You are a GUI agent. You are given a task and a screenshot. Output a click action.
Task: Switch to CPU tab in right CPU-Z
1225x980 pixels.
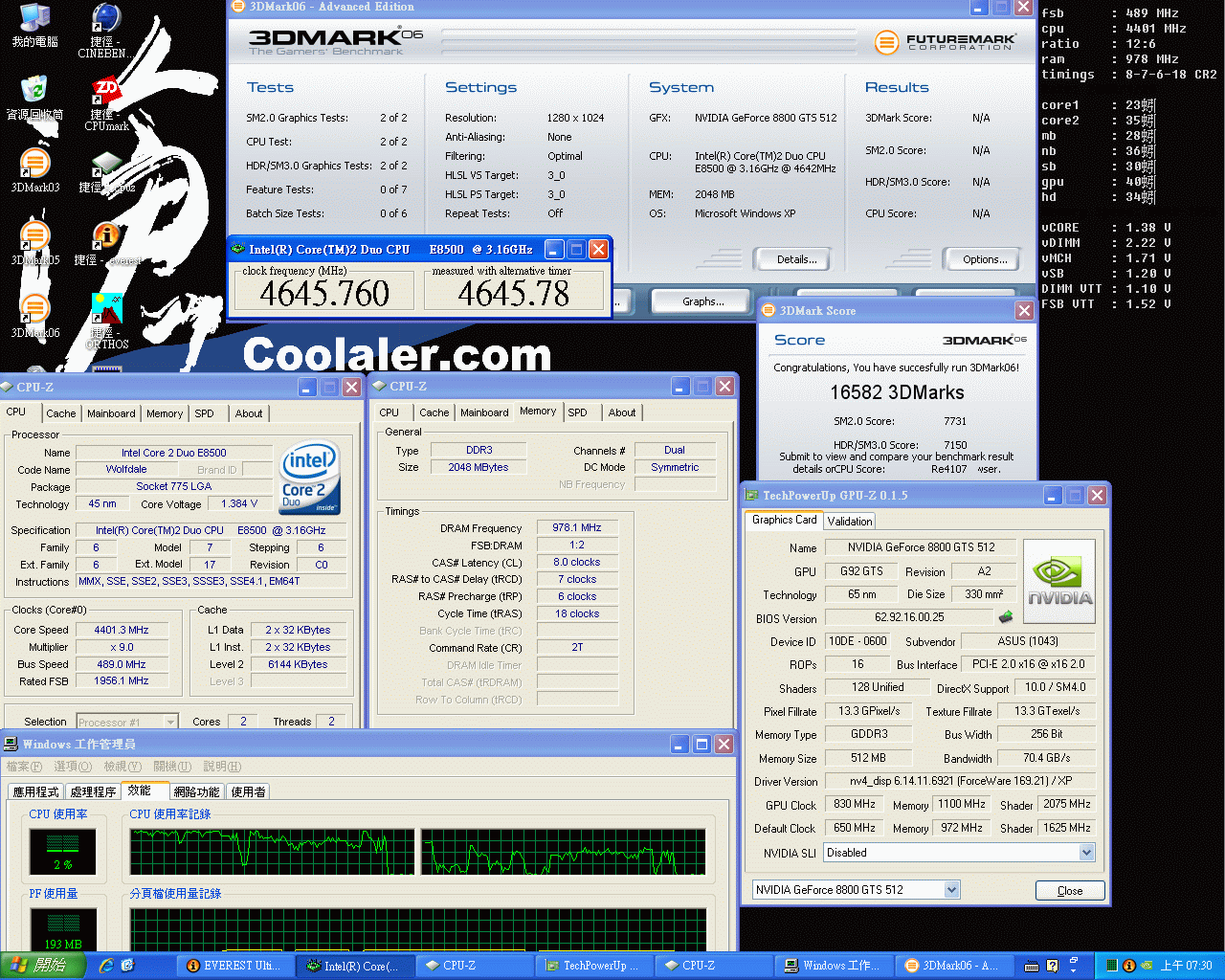tap(390, 412)
